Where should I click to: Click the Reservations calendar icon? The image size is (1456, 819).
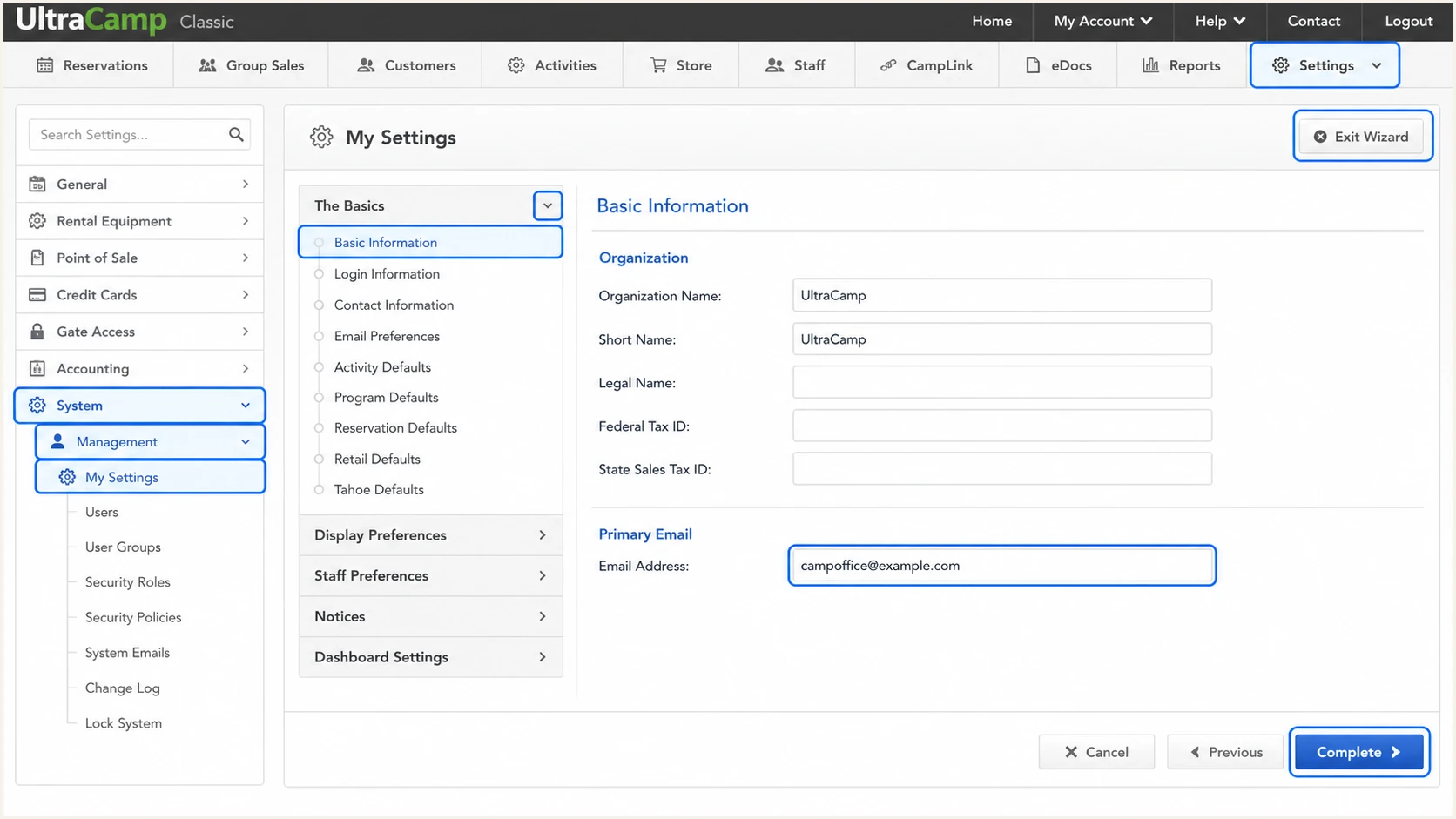pos(45,65)
